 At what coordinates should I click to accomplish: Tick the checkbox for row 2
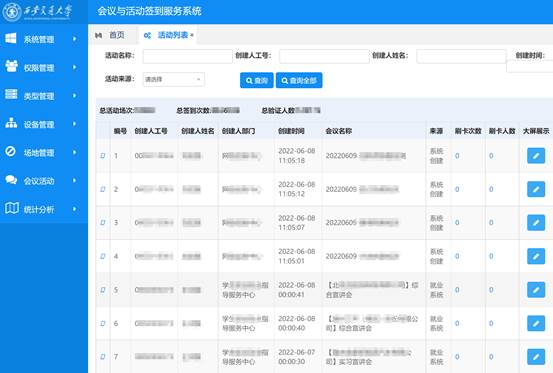[x=103, y=189]
